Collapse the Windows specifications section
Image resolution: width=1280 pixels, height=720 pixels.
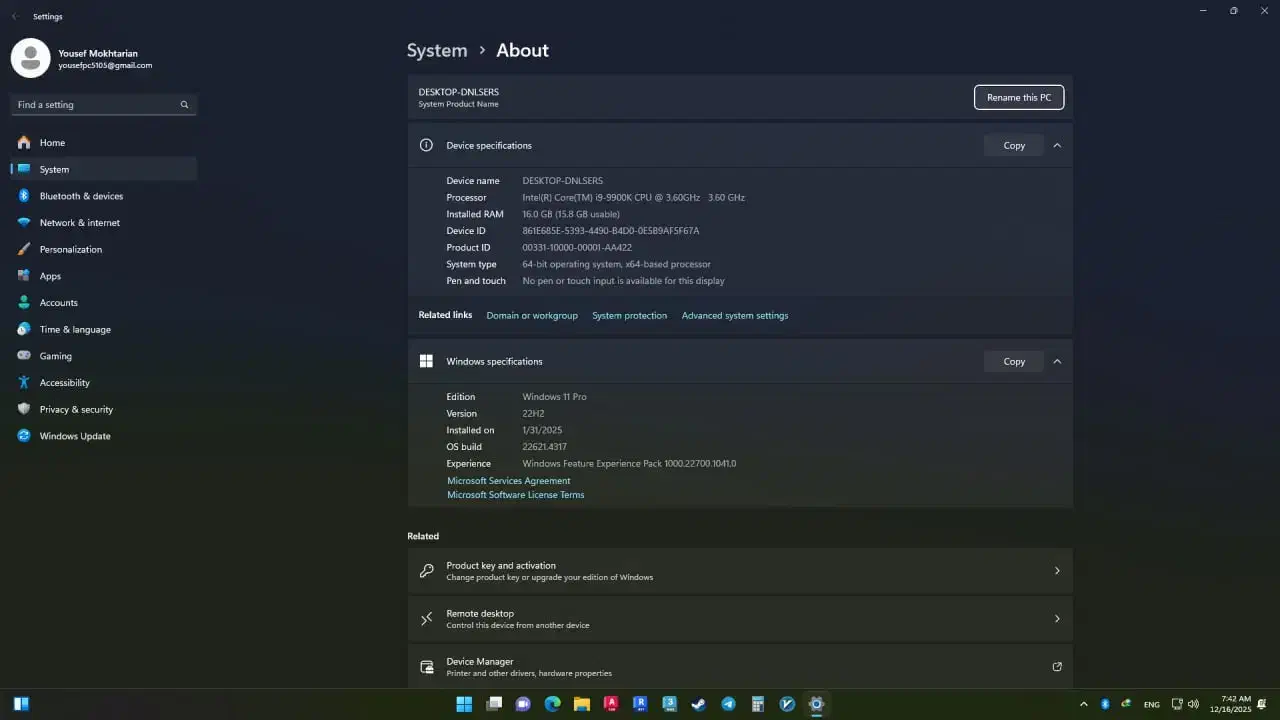click(x=1057, y=361)
